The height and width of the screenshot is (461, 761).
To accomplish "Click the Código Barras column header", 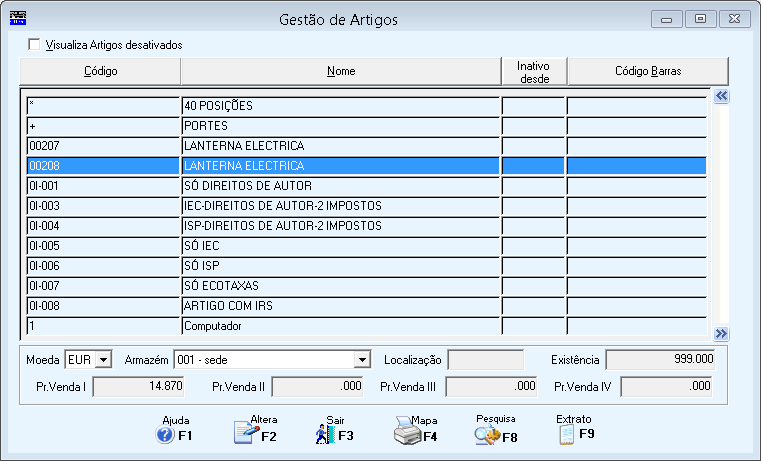I will (x=648, y=71).
